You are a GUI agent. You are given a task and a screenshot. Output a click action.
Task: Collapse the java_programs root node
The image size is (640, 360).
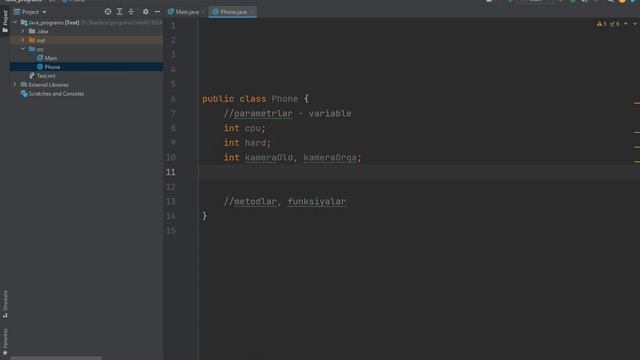coord(15,22)
